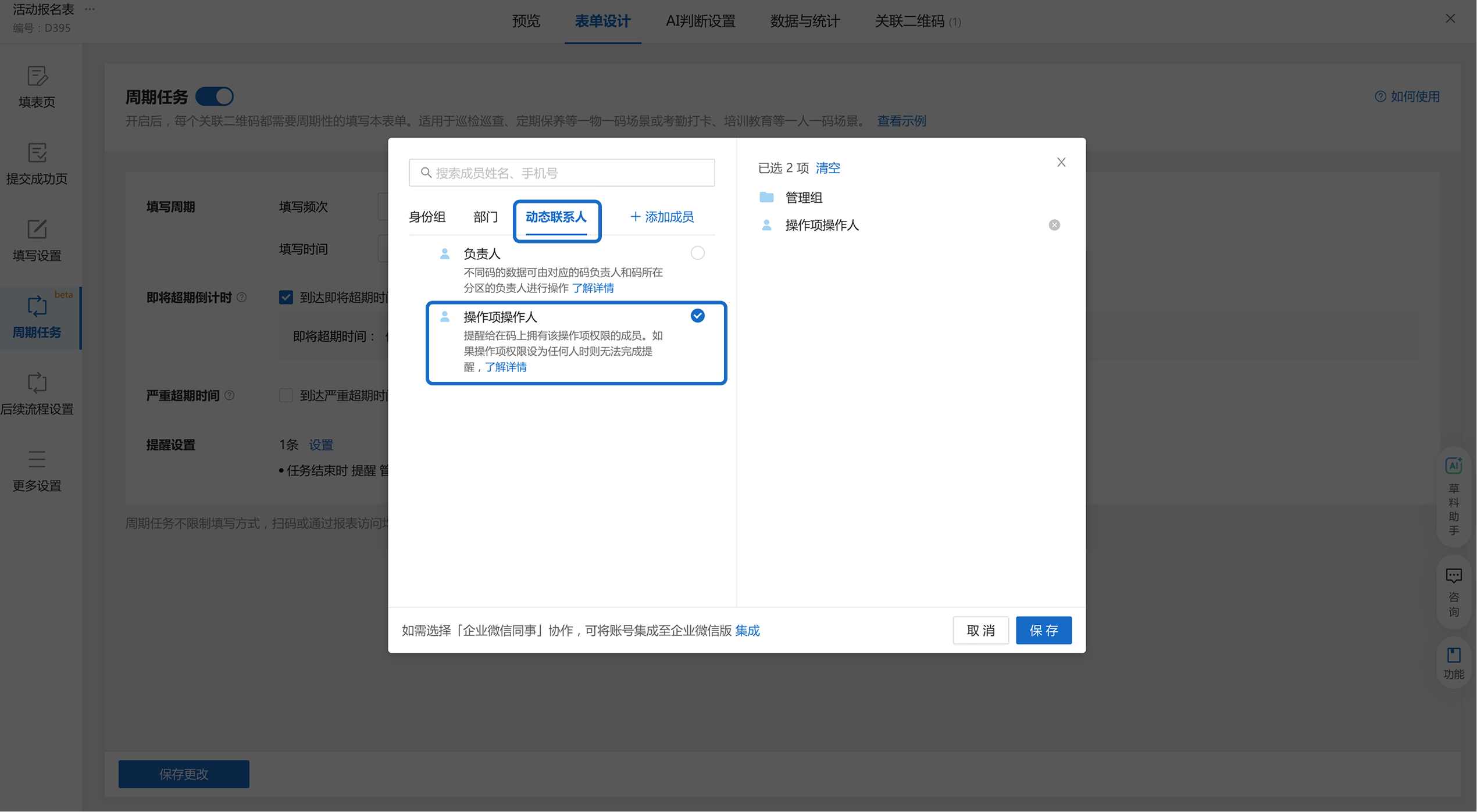Image resolution: width=1477 pixels, height=812 pixels.
Task: Switch to the 部门 tab
Action: pyautogui.click(x=485, y=217)
